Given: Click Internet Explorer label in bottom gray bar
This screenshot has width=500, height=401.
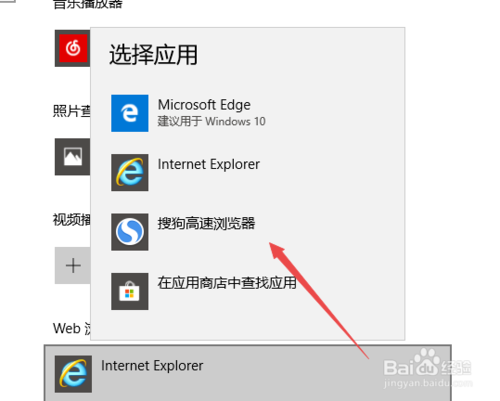Looking at the screenshot, I should point(152,366).
